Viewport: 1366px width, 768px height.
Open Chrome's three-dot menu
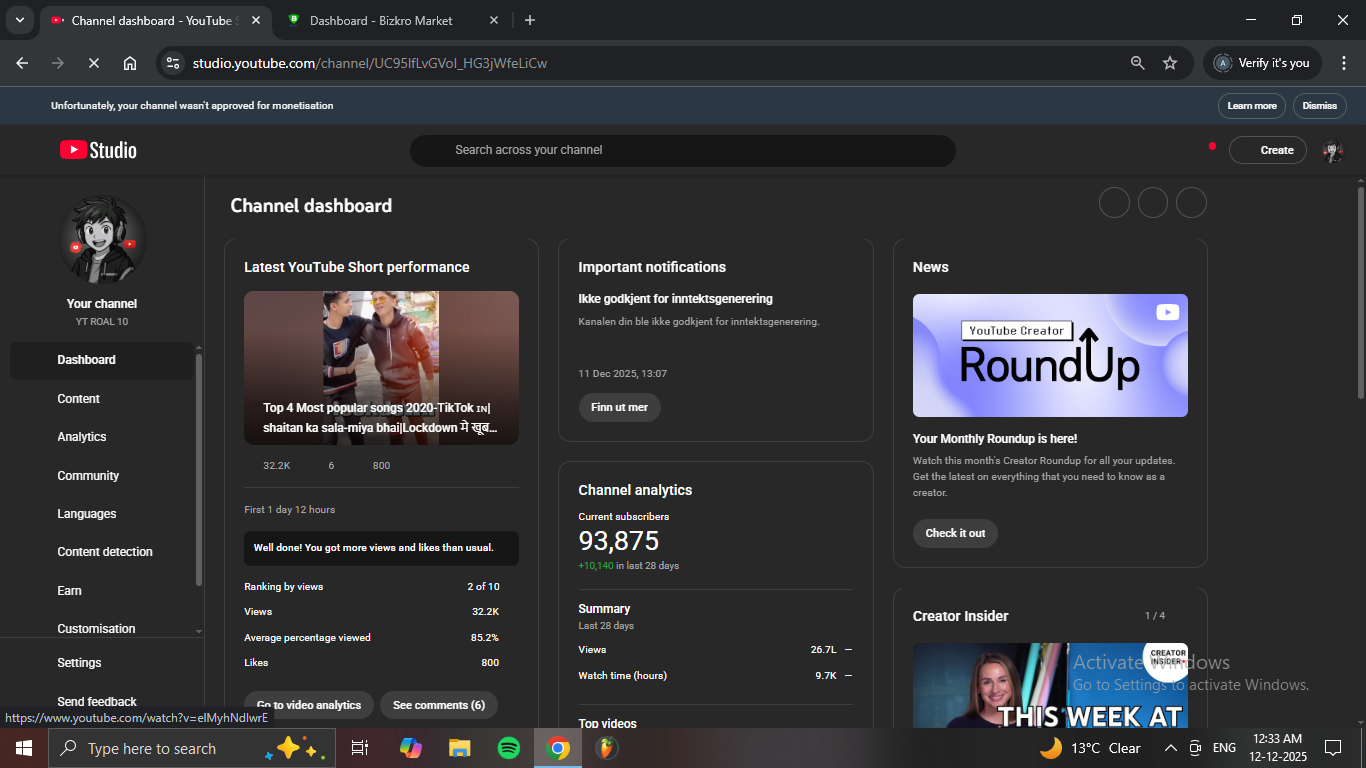point(1344,63)
